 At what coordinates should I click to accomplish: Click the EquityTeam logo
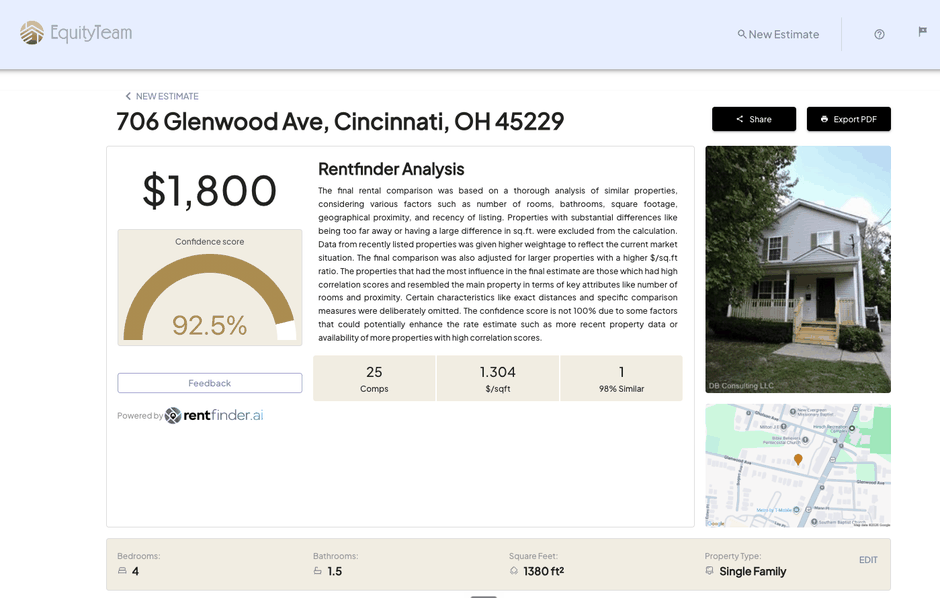76,33
